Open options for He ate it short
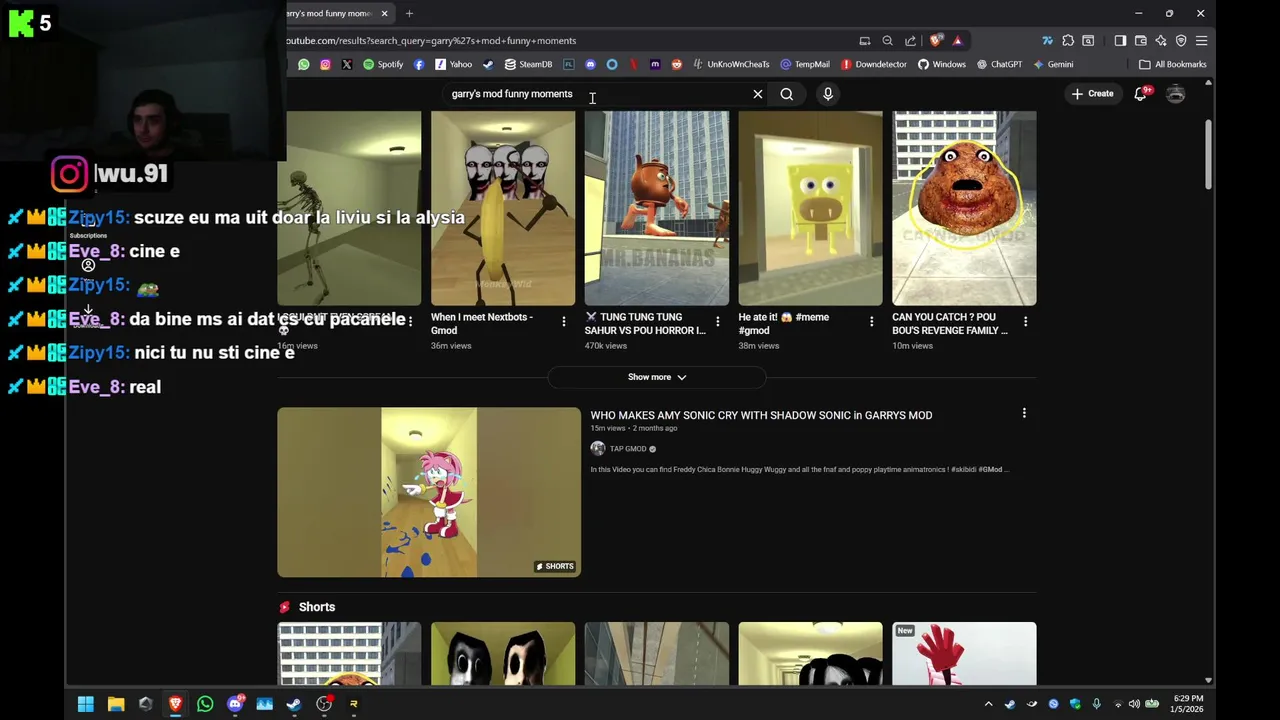Image resolution: width=1280 pixels, height=720 pixels. pos(871,322)
